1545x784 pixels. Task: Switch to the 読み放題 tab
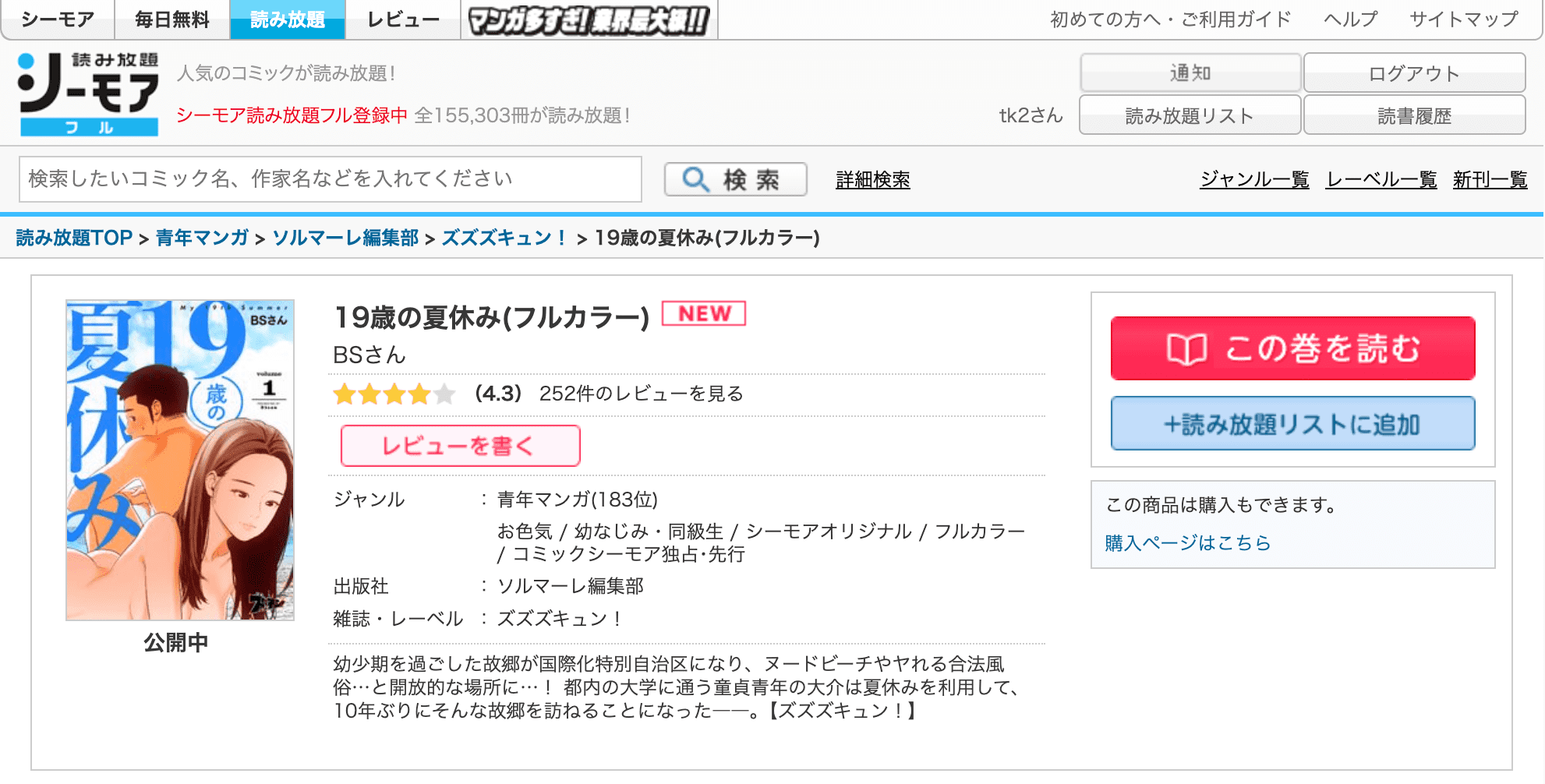(x=287, y=19)
